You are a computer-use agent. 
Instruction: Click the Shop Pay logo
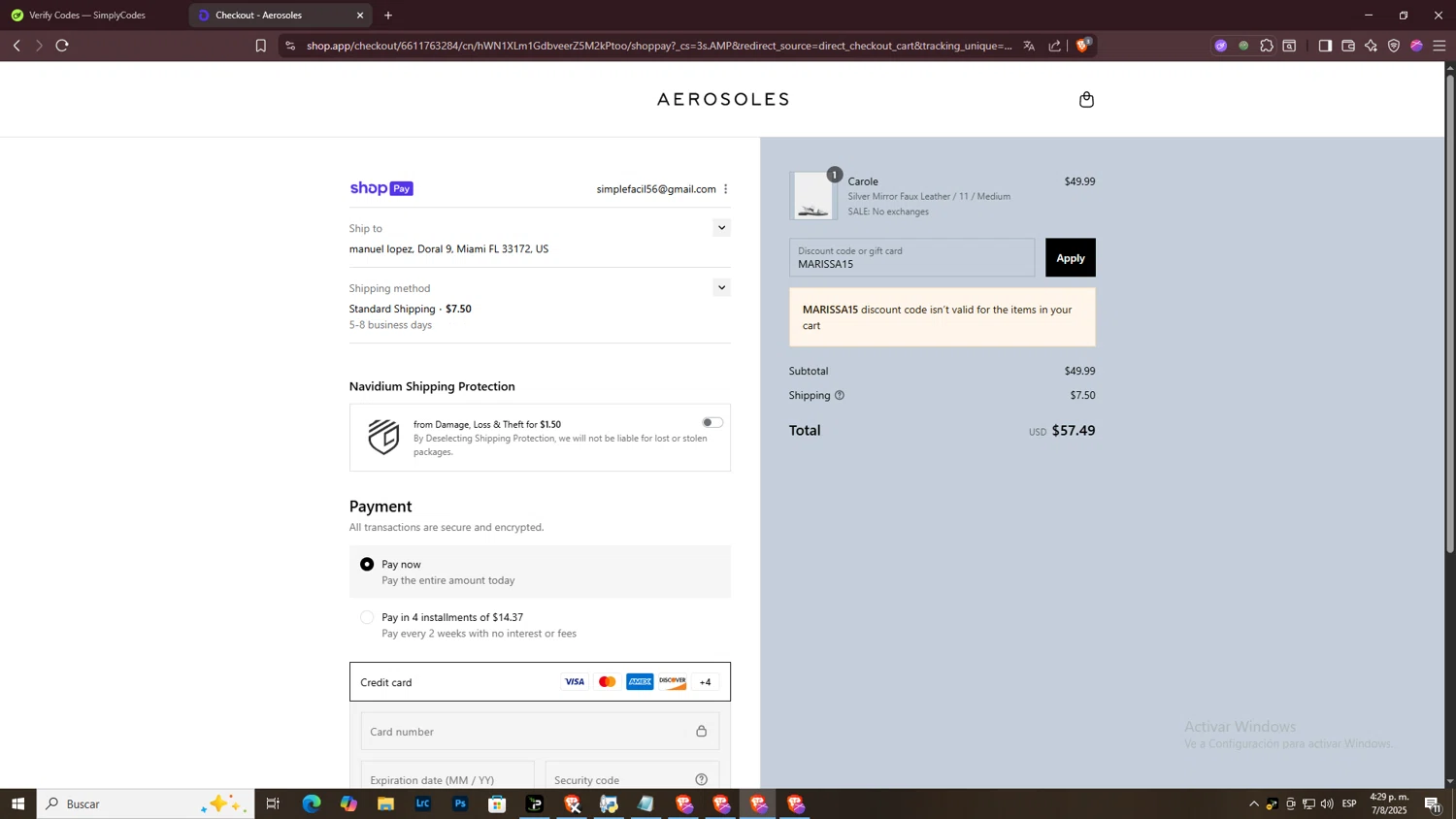pos(381,188)
